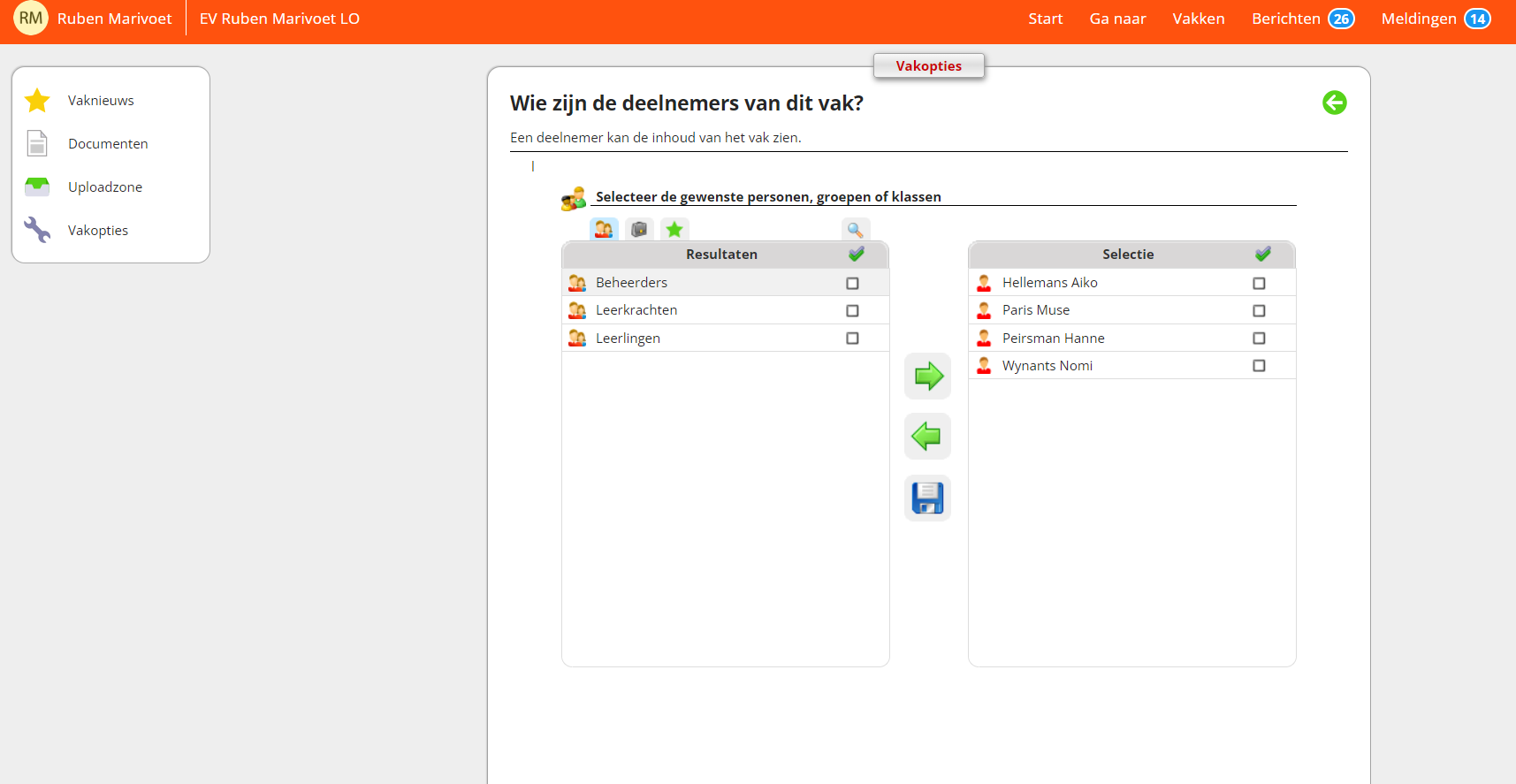Click the green right arrow to add selection
The image size is (1516, 784).
pos(927,377)
